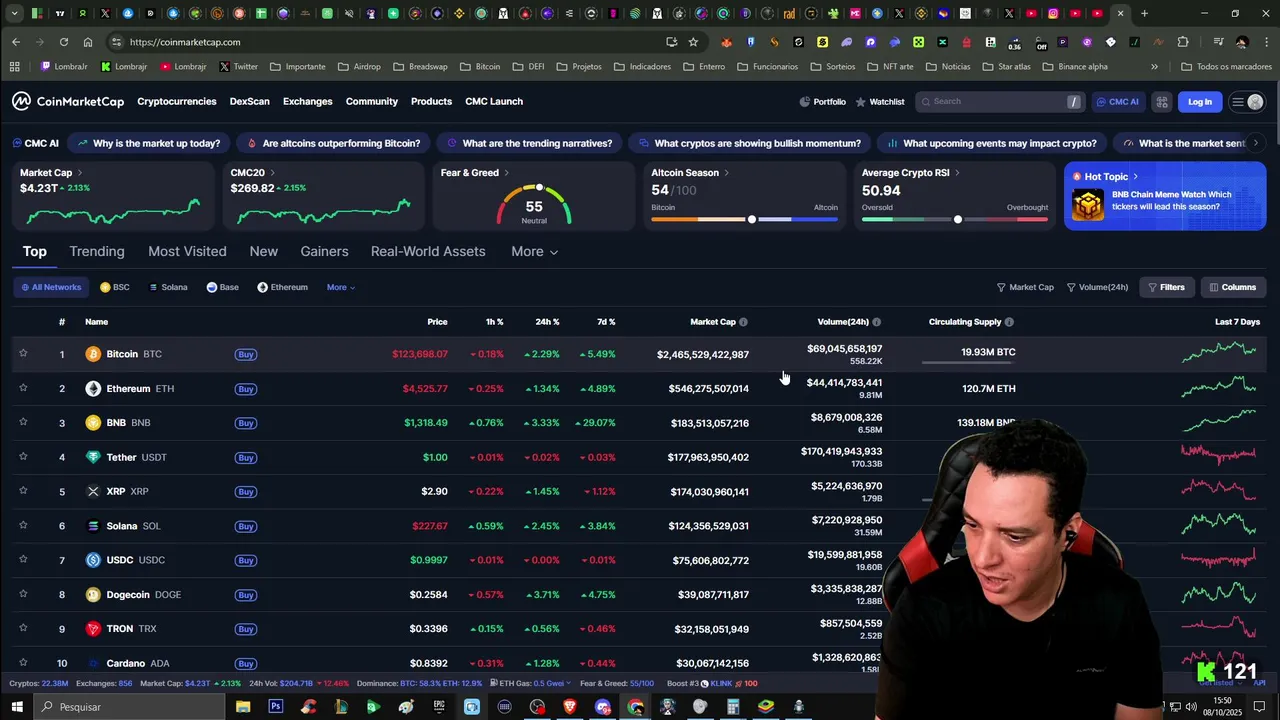Open the hamburger profile menu

pos(1247,102)
